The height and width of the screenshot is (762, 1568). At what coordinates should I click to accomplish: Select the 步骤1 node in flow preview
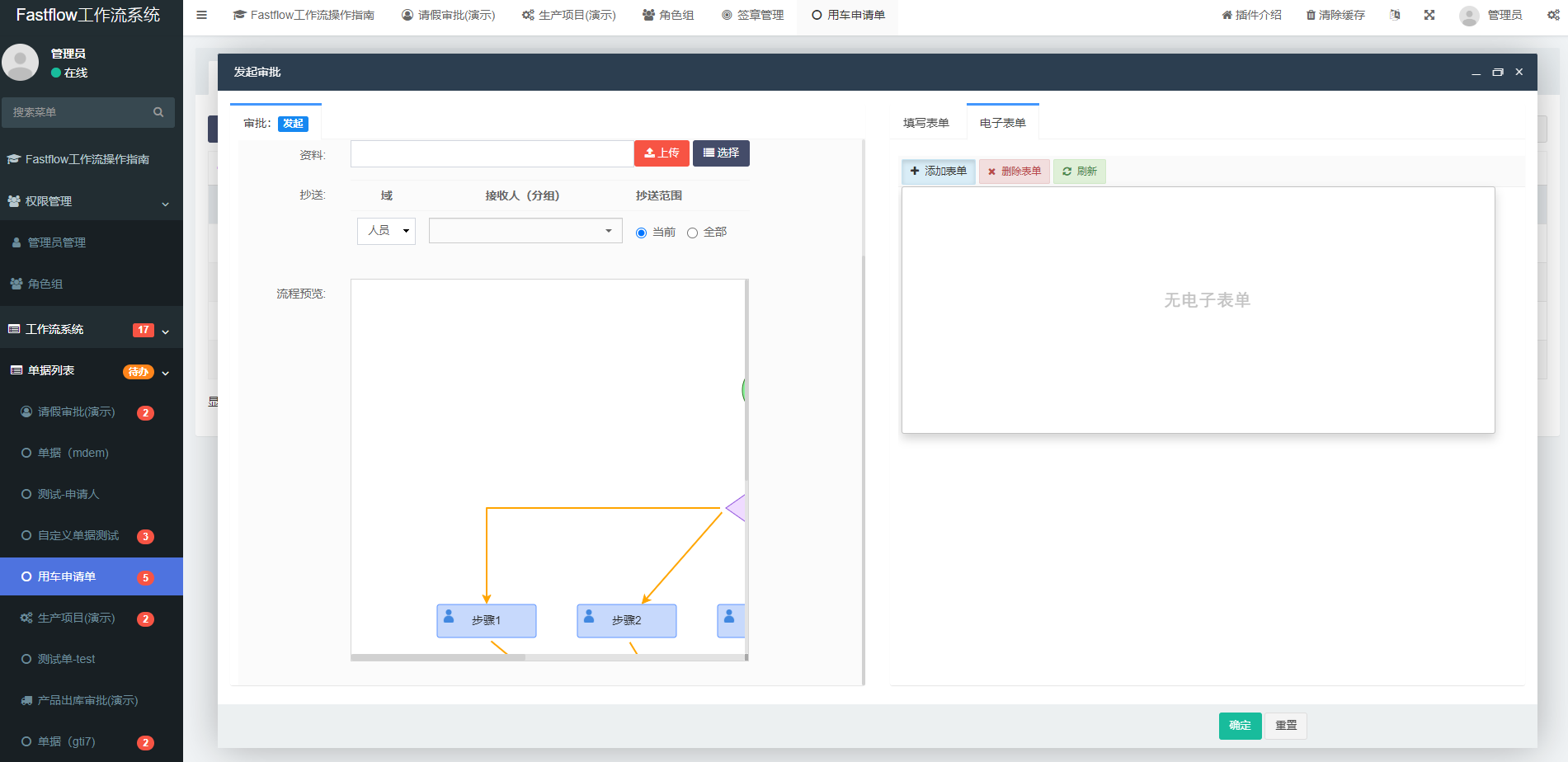click(487, 621)
